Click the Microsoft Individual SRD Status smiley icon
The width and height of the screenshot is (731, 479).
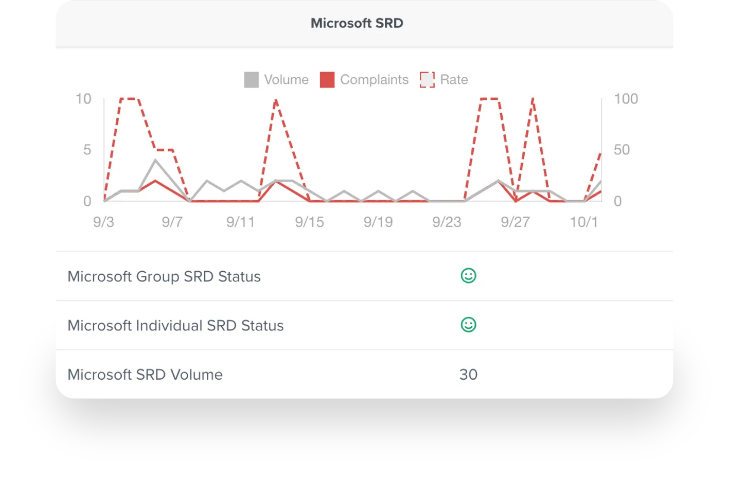(x=469, y=325)
